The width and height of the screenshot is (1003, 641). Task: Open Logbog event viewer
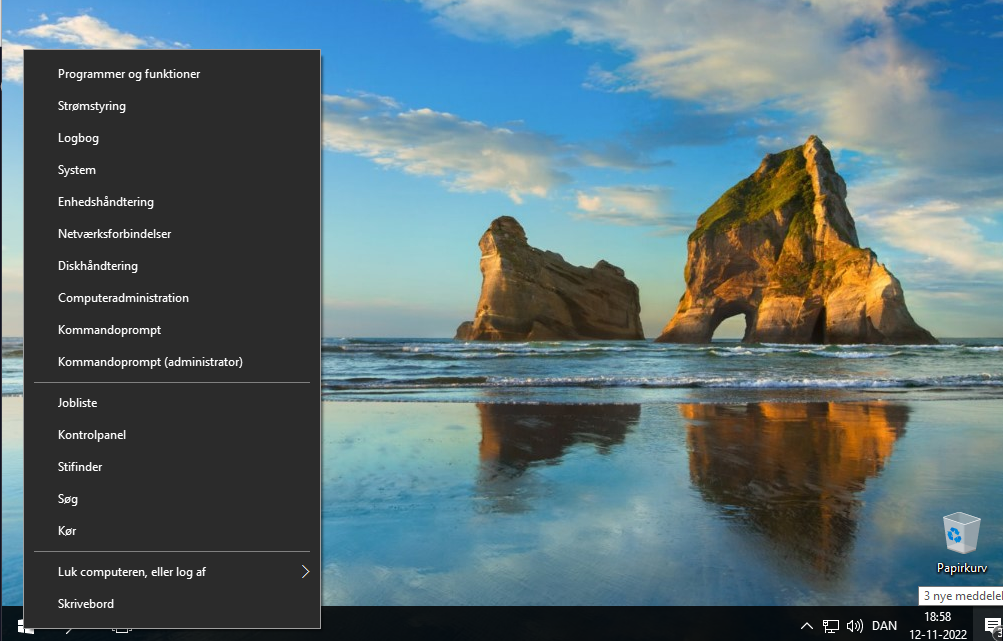78,138
